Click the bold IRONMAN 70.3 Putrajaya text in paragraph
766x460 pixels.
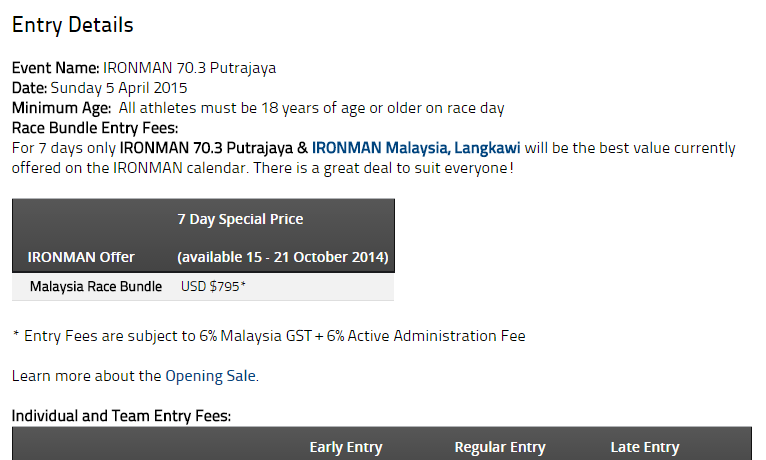coord(206,148)
